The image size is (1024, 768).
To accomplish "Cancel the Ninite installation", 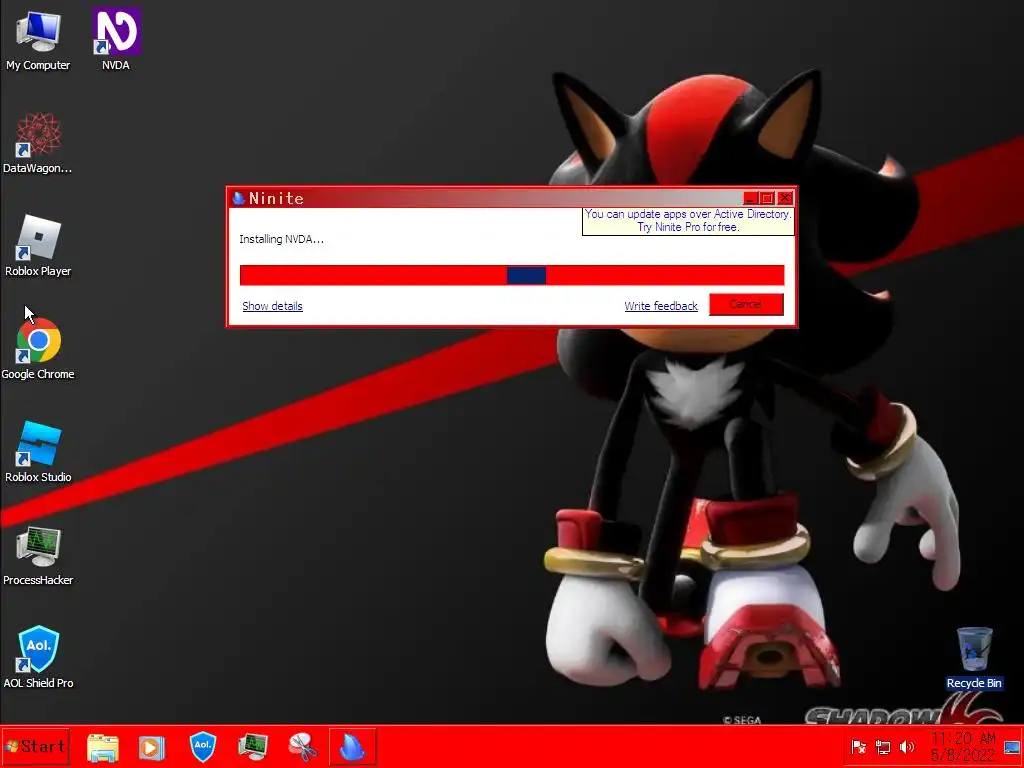I will pos(746,304).
